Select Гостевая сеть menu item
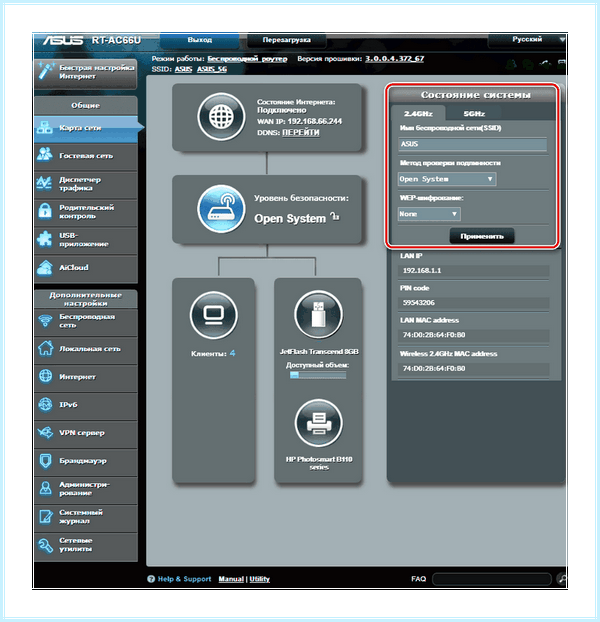The image size is (600, 622). point(86,156)
